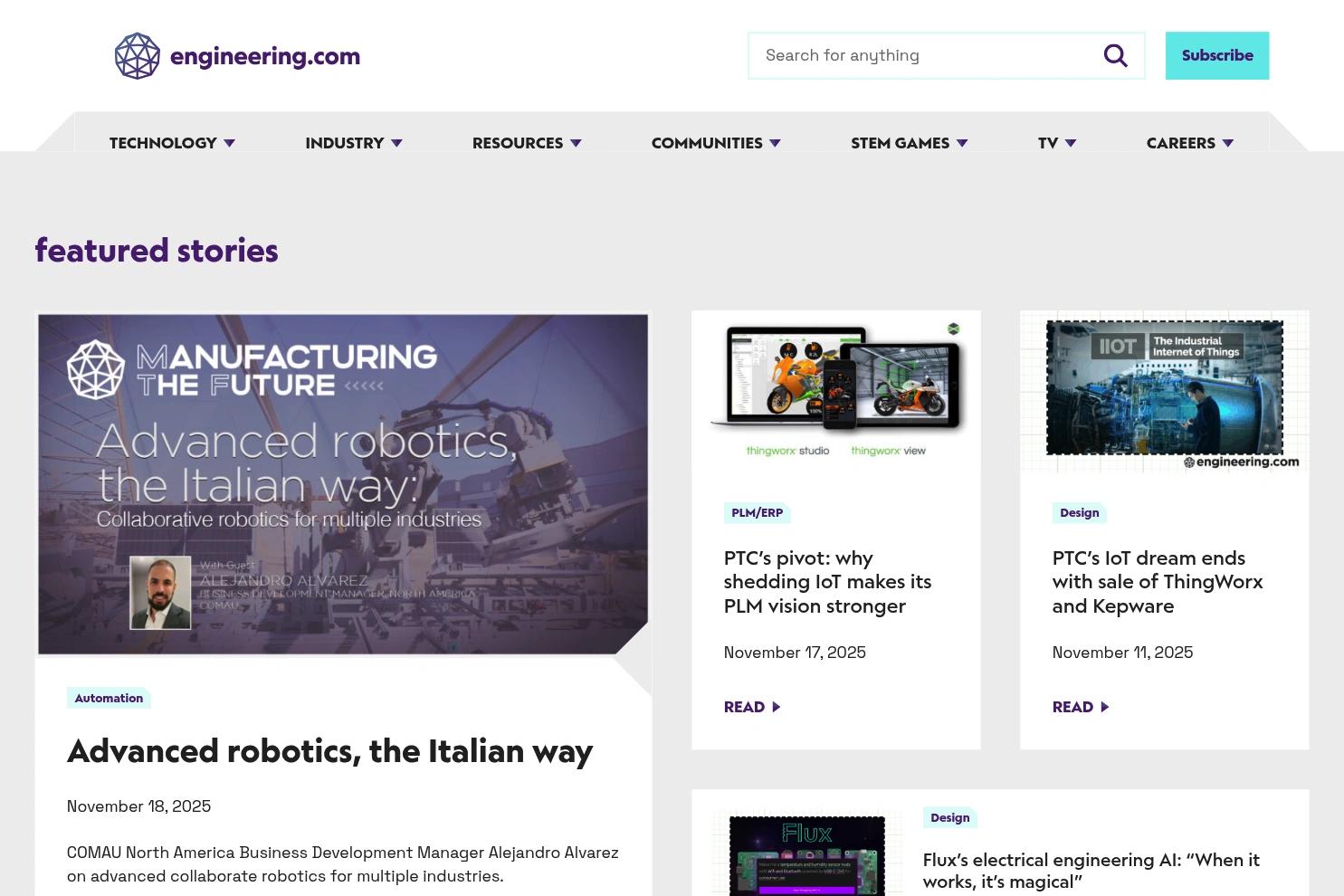Image resolution: width=1344 pixels, height=896 pixels.
Task: Click the November 17, 2025 date text
Action: tap(795, 653)
